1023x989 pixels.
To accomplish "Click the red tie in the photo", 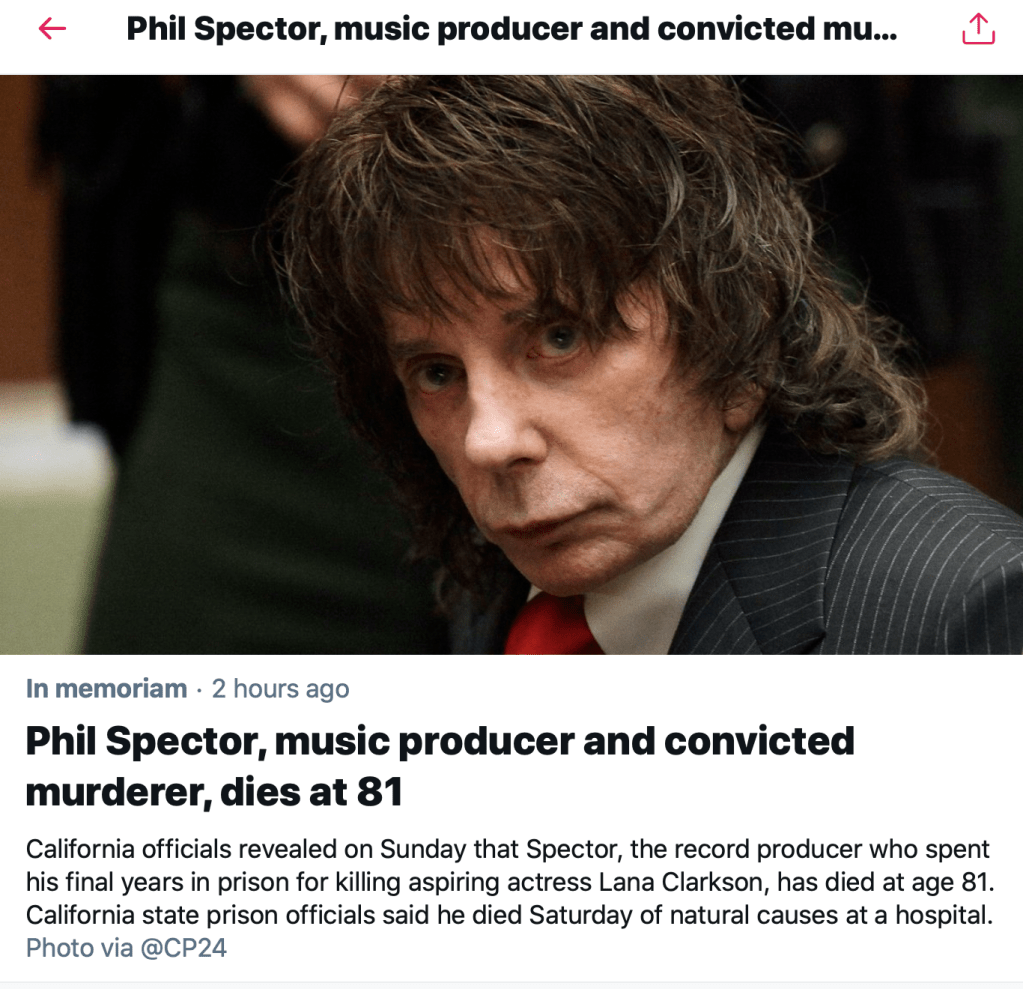I will 550,626.
